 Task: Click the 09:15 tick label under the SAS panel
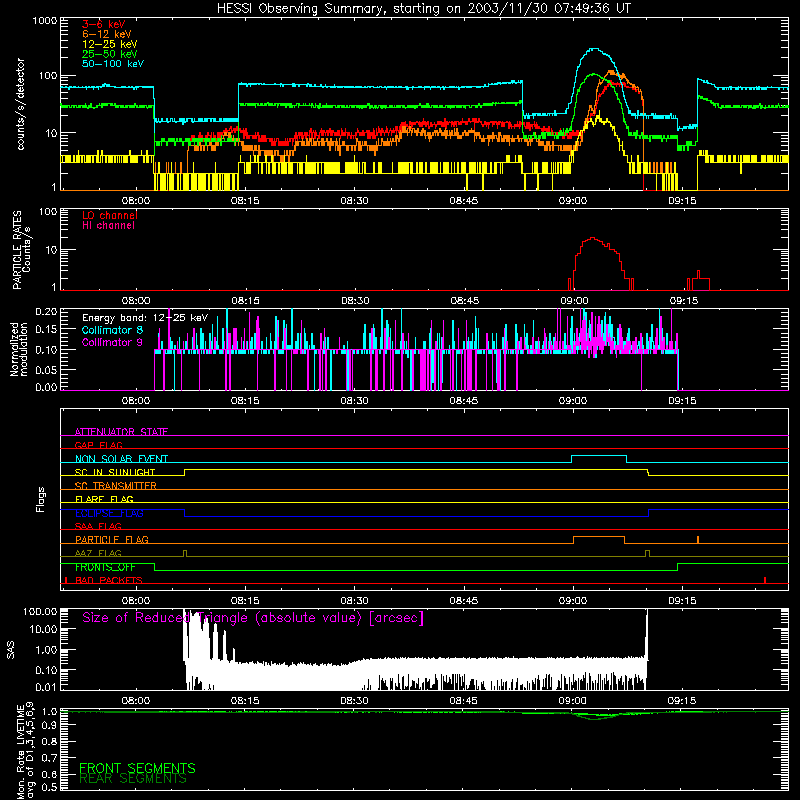click(x=682, y=701)
